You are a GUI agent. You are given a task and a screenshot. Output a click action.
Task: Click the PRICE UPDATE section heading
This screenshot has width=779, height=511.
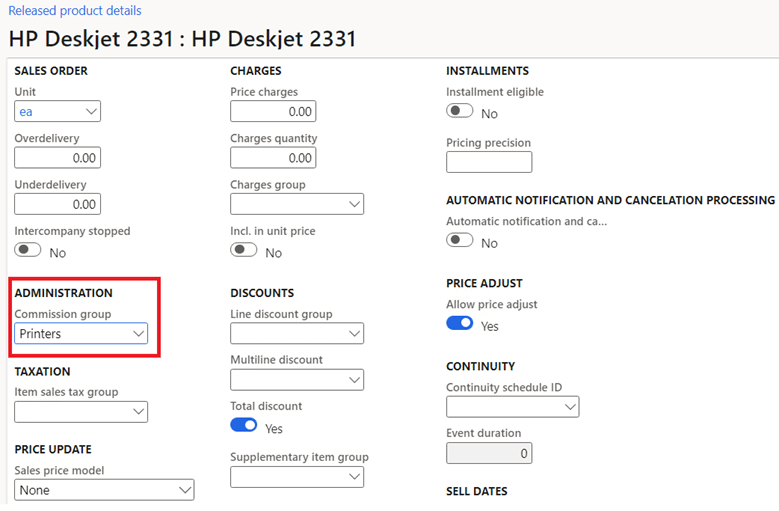[53, 449]
